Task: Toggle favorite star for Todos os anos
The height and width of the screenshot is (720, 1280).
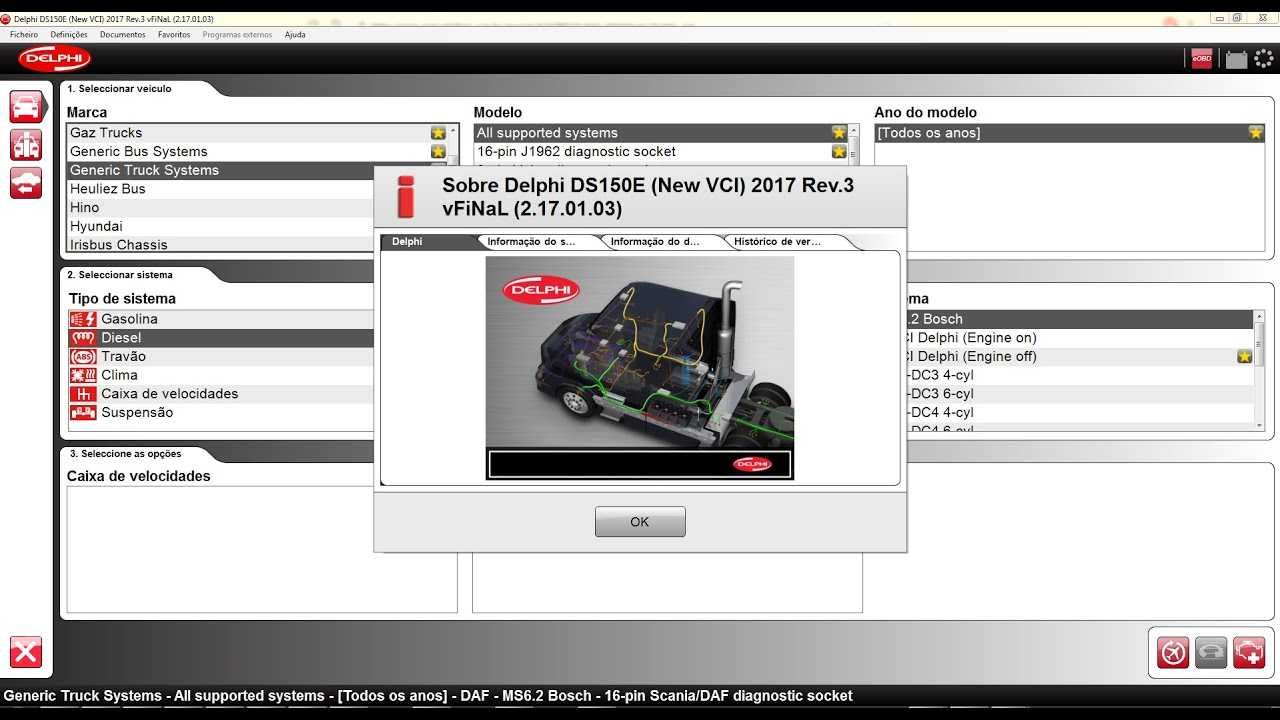Action: click(x=1256, y=132)
